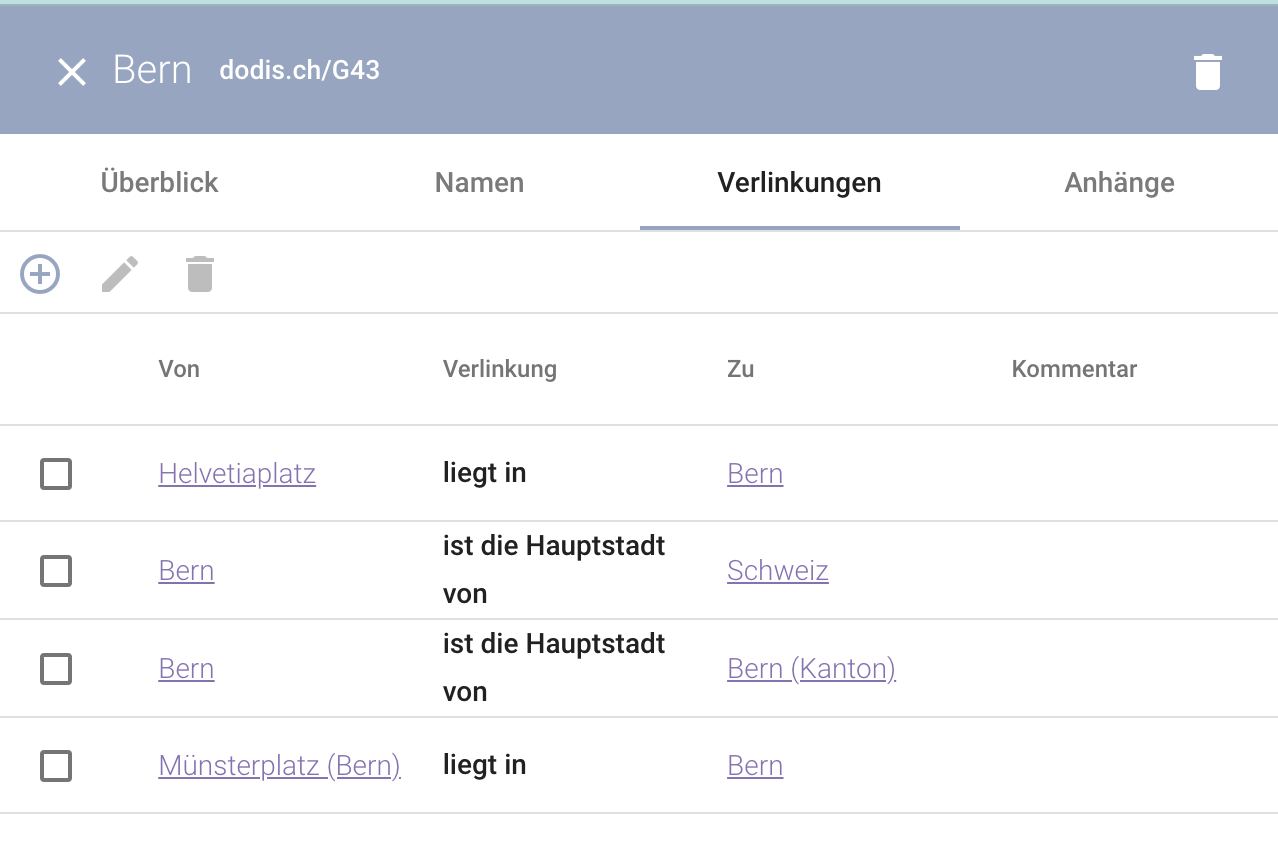Follow the Schweiz link

click(777, 571)
